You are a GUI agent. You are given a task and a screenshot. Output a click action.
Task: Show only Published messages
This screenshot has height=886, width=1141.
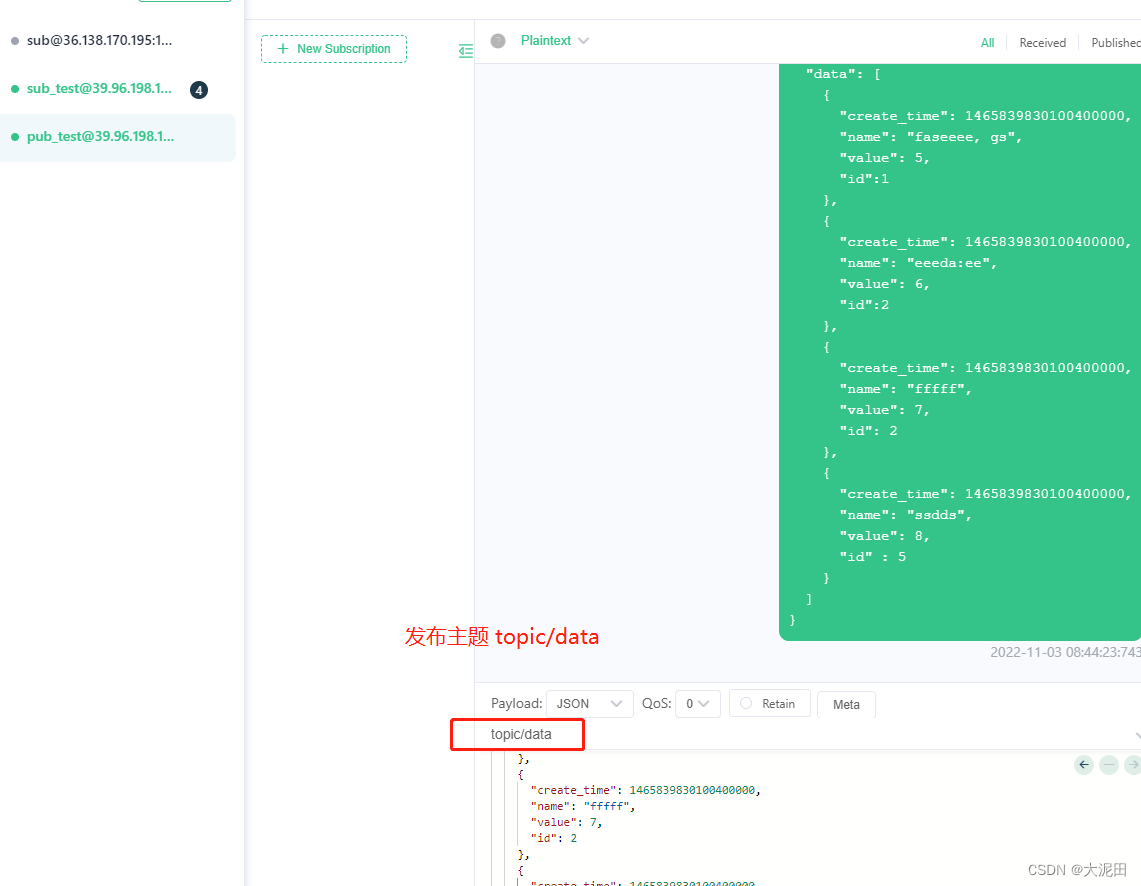coord(1116,43)
